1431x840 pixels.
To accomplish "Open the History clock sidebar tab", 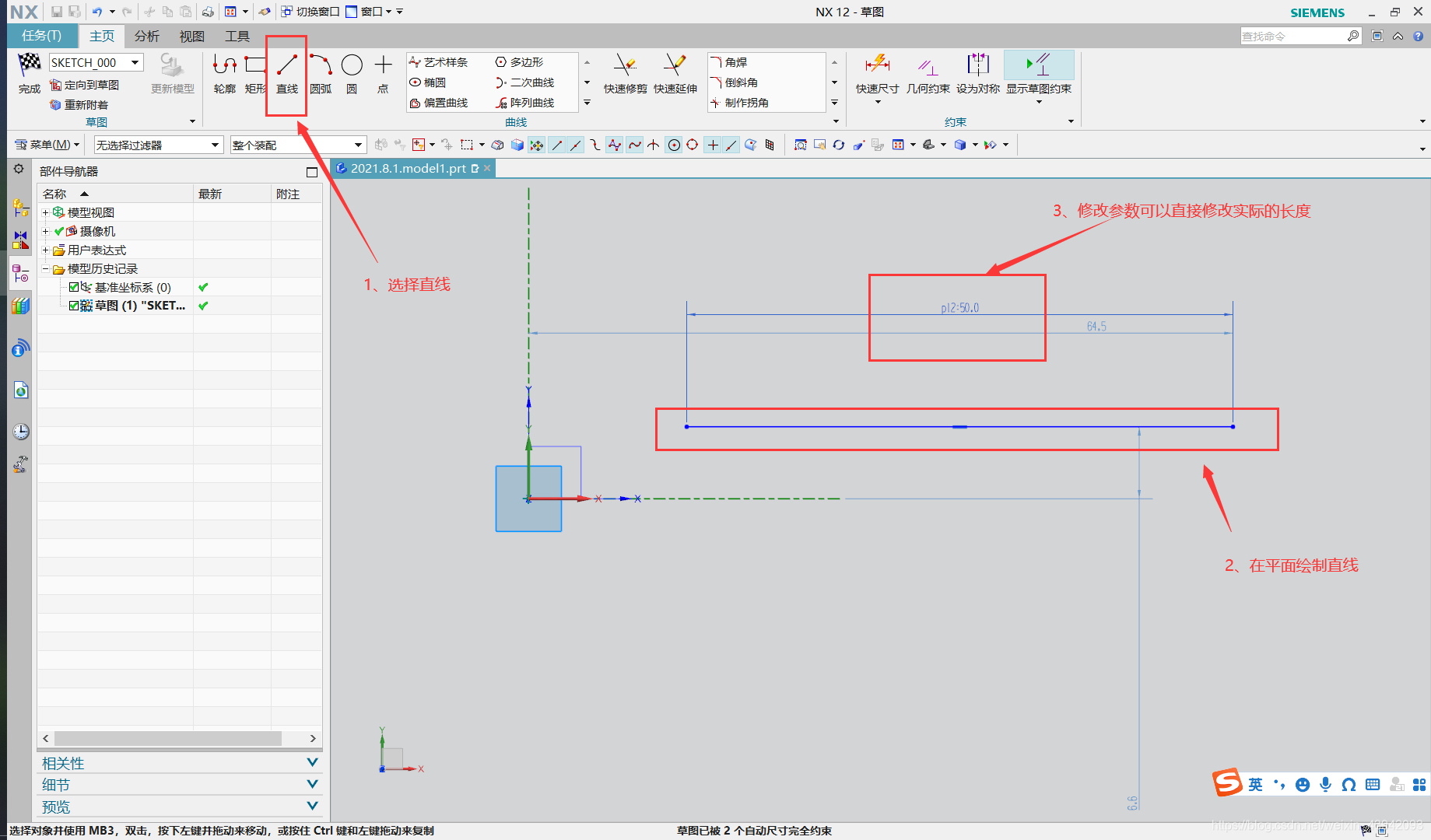I will click(21, 432).
